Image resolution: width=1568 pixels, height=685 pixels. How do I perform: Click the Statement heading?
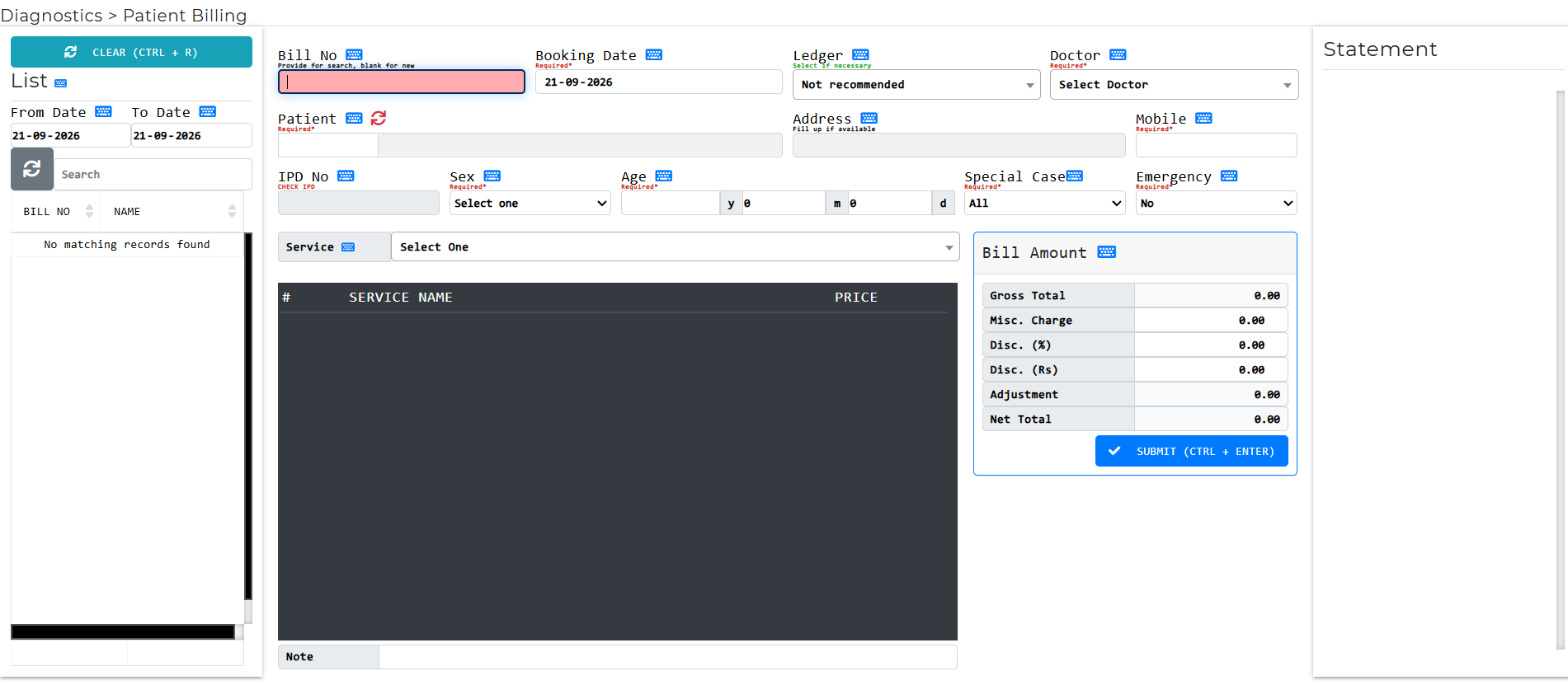click(1380, 49)
